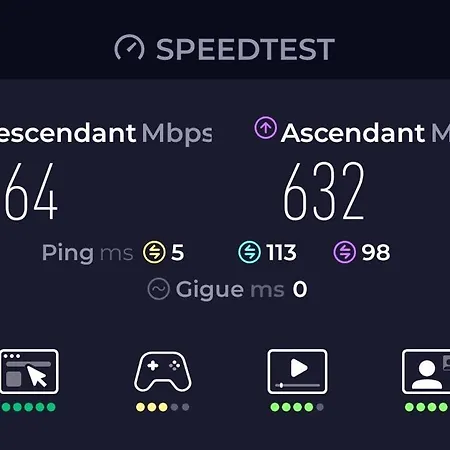This screenshot has height=450, width=450.
Task: Click the Descendant Mbps label
Action: pyautogui.click(x=106, y=133)
